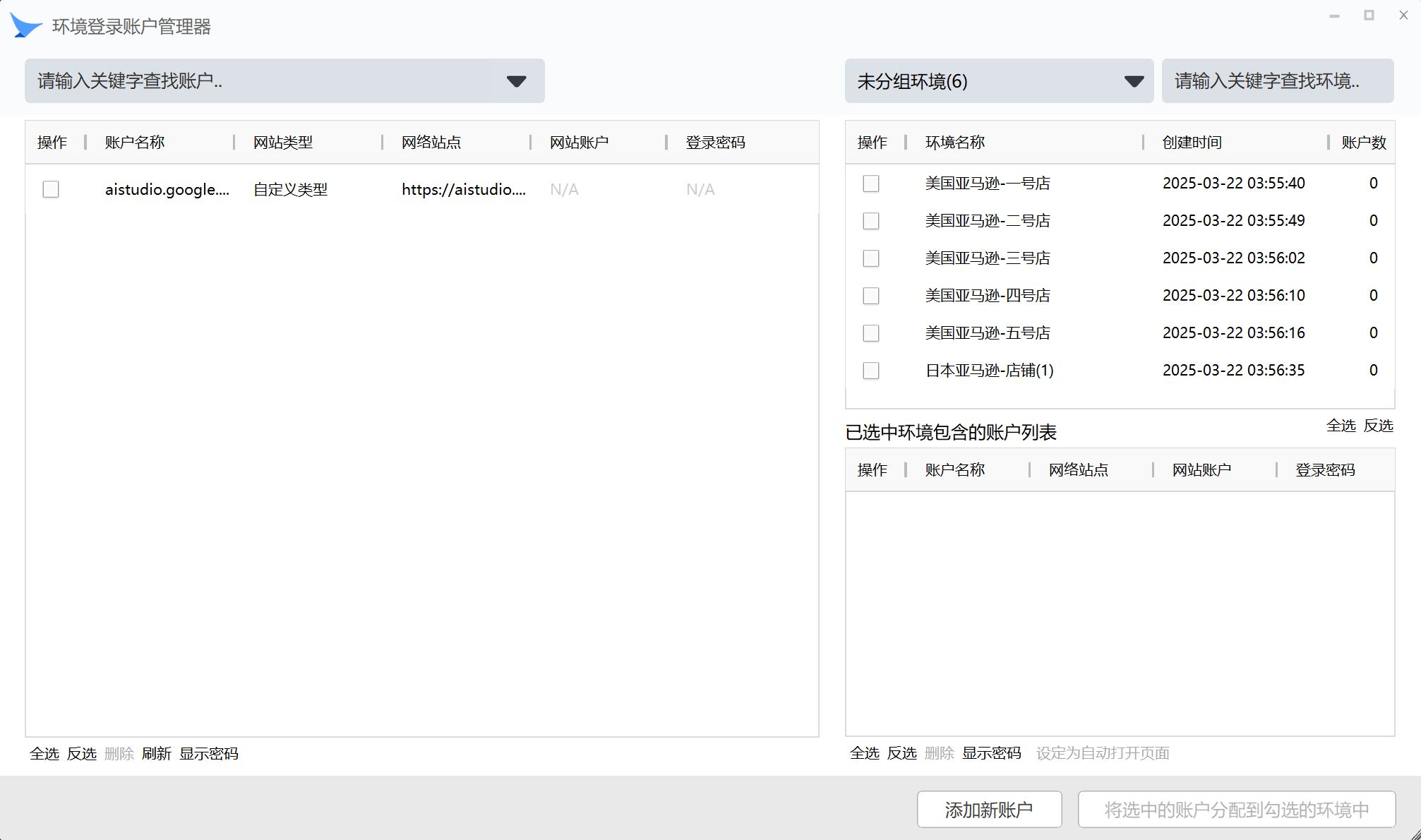1421x840 pixels.
Task: Check the 美国亚马逊-五号店 environment
Action: tap(871, 333)
